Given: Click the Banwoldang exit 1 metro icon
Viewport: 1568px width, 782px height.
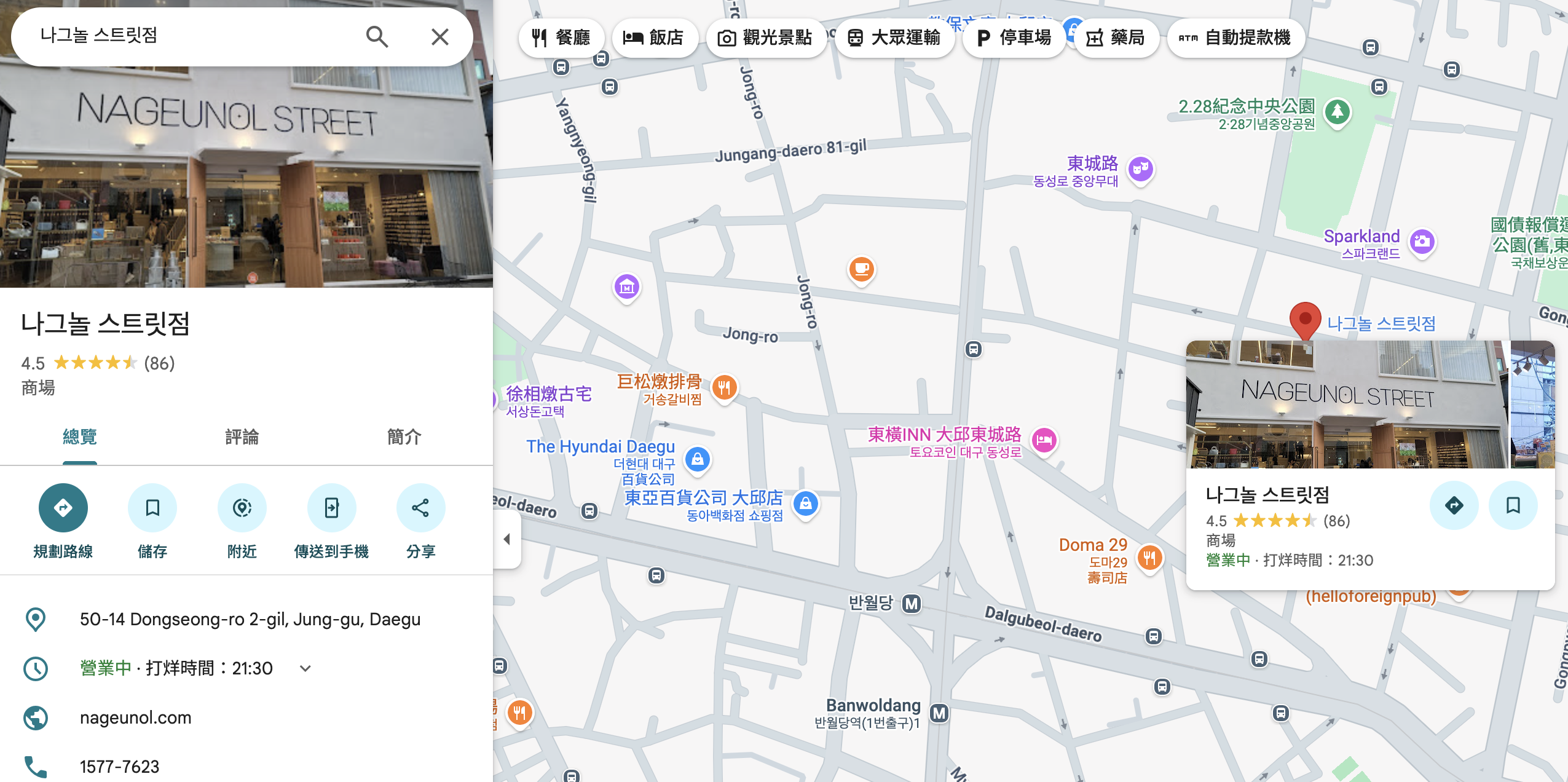Looking at the screenshot, I should [939, 714].
